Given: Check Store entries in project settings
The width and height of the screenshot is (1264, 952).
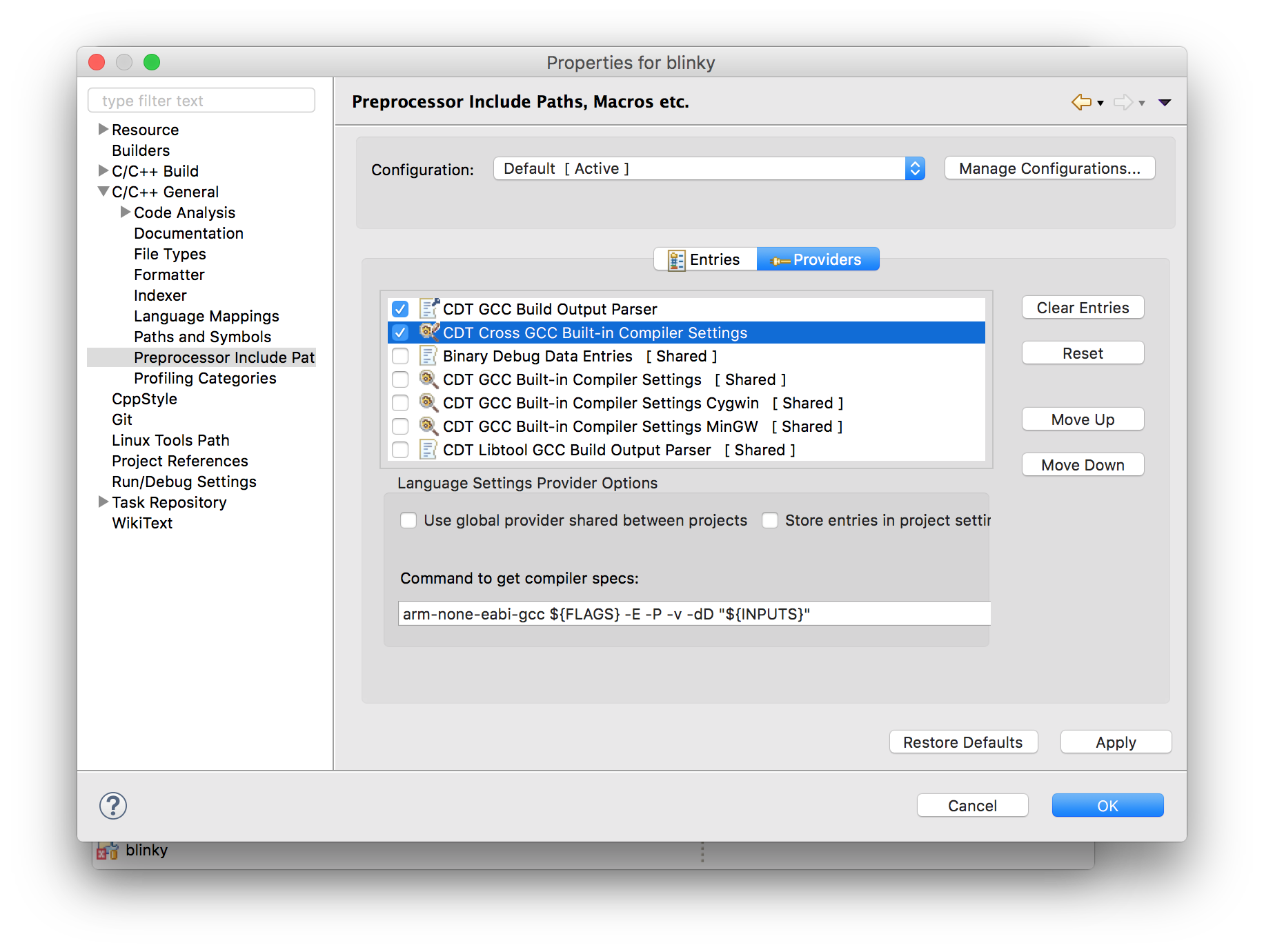Looking at the screenshot, I should coord(770,520).
